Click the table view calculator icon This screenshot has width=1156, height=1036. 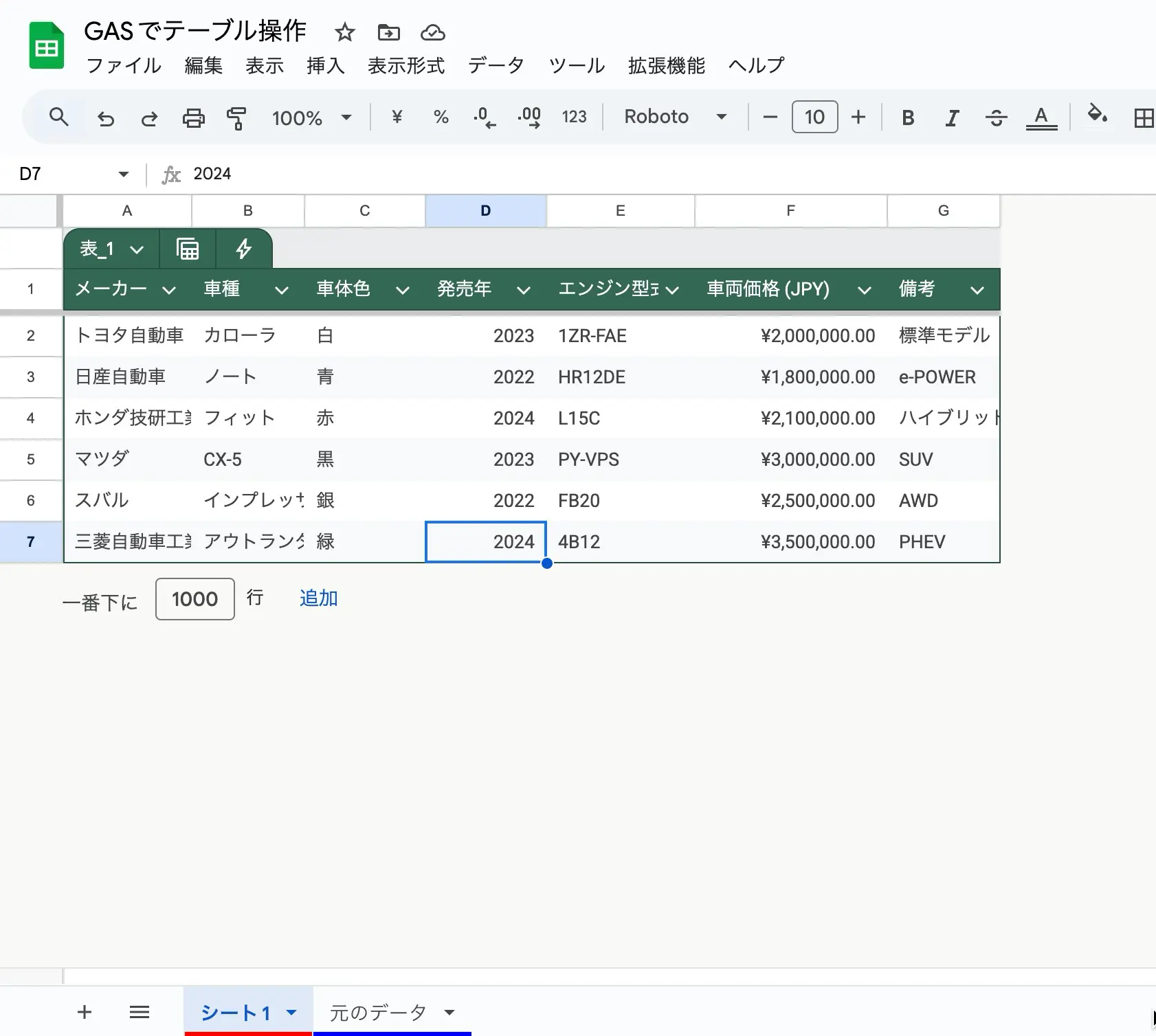click(188, 249)
